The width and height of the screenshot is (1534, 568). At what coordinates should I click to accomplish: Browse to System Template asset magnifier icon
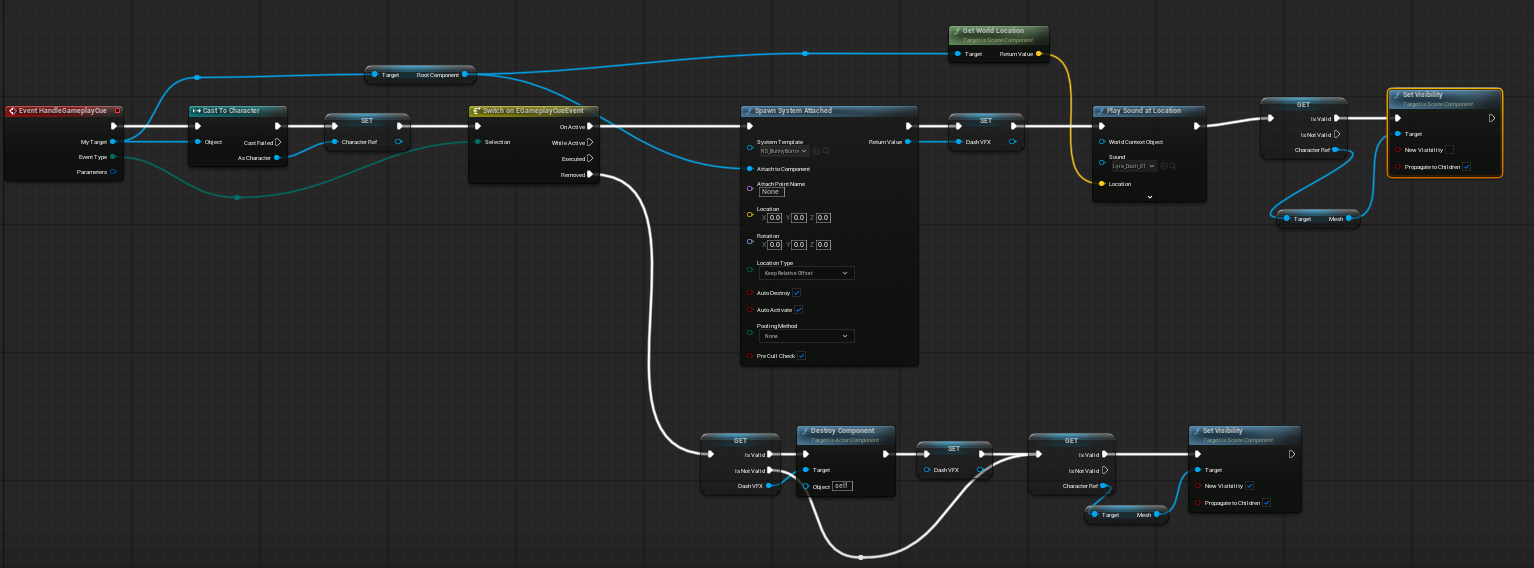tap(826, 151)
